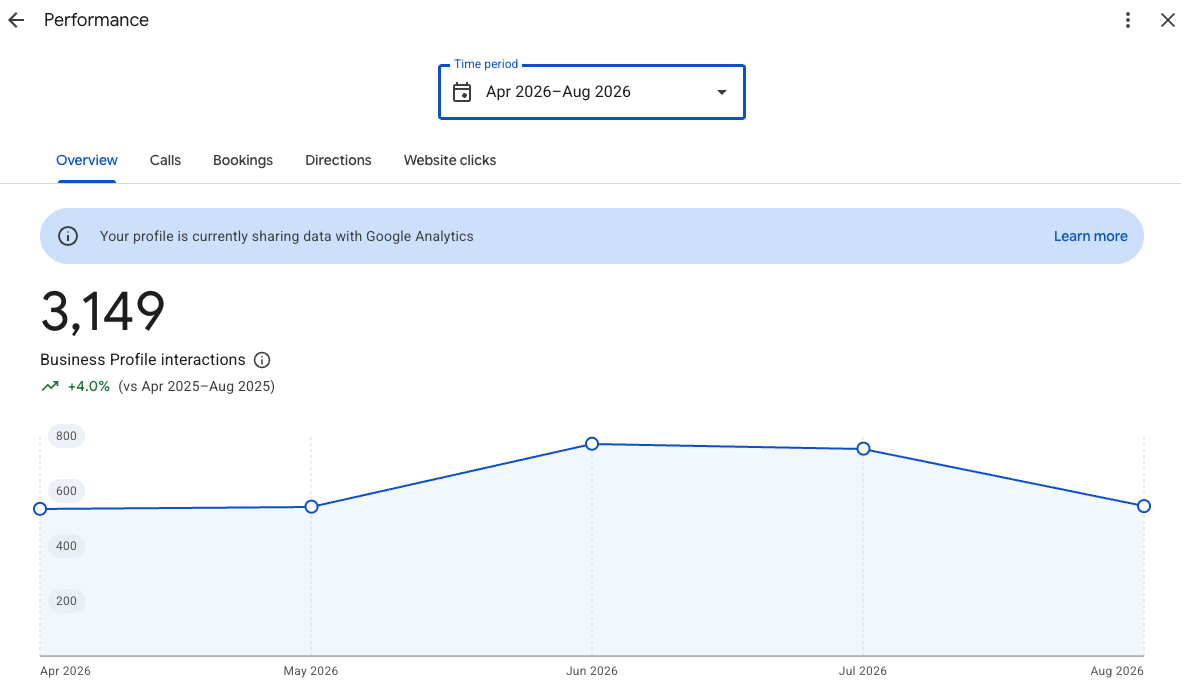
Task: Click info icon beside Business Profile interactions
Action: pos(261,360)
